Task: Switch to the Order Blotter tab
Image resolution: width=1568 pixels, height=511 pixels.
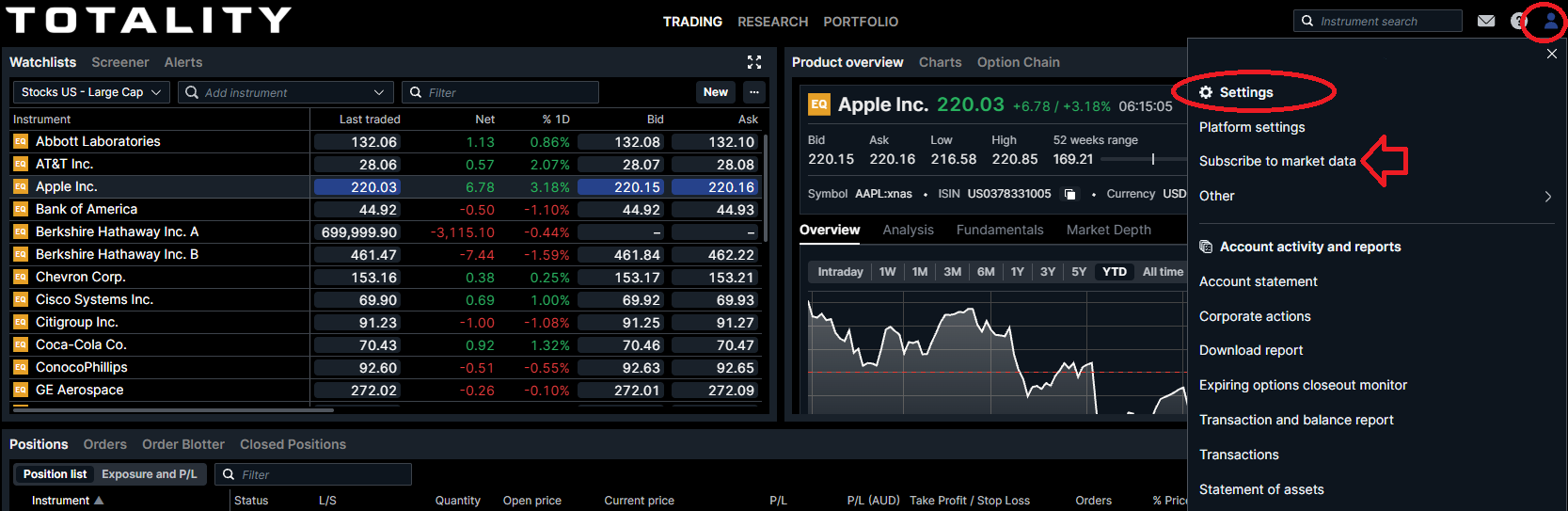Action: click(x=183, y=444)
